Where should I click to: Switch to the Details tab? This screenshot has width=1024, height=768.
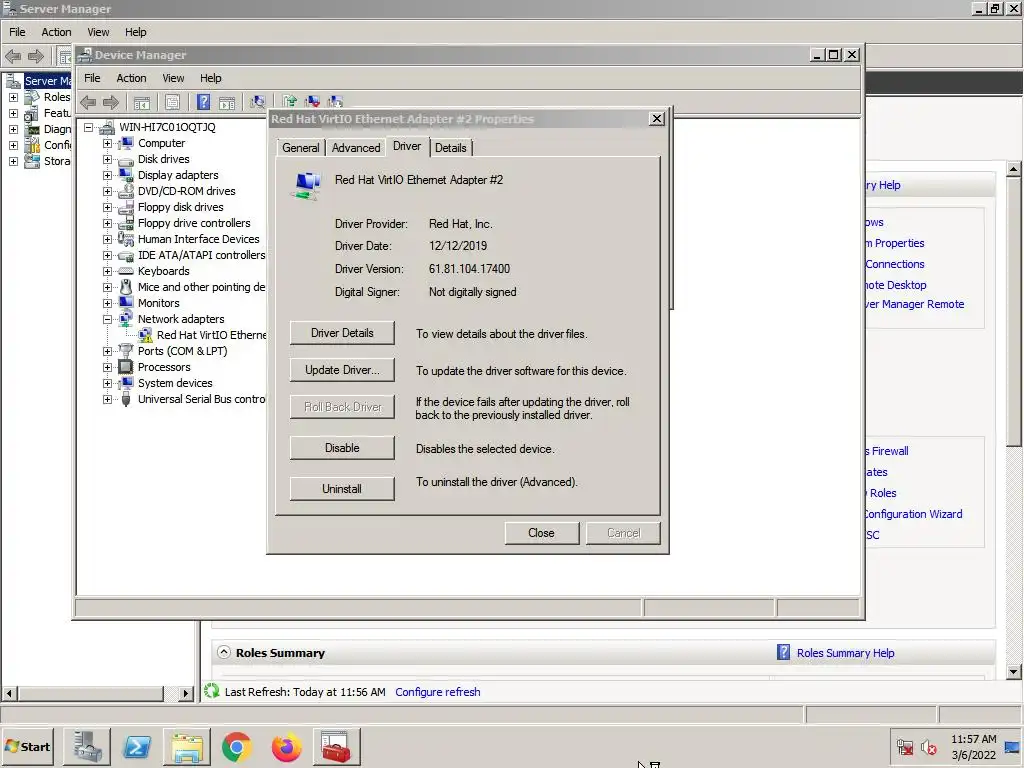(451, 148)
